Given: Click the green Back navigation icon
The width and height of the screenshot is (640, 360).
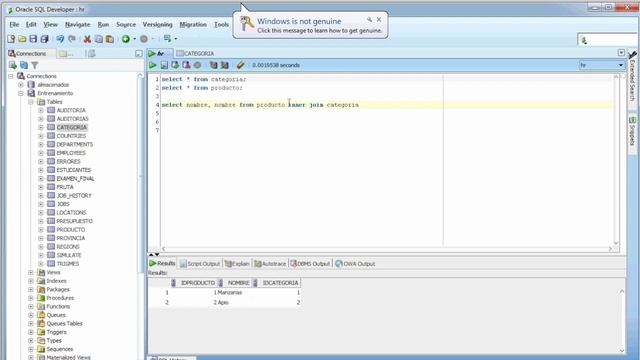Looking at the screenshot, I should click(126, 39).
